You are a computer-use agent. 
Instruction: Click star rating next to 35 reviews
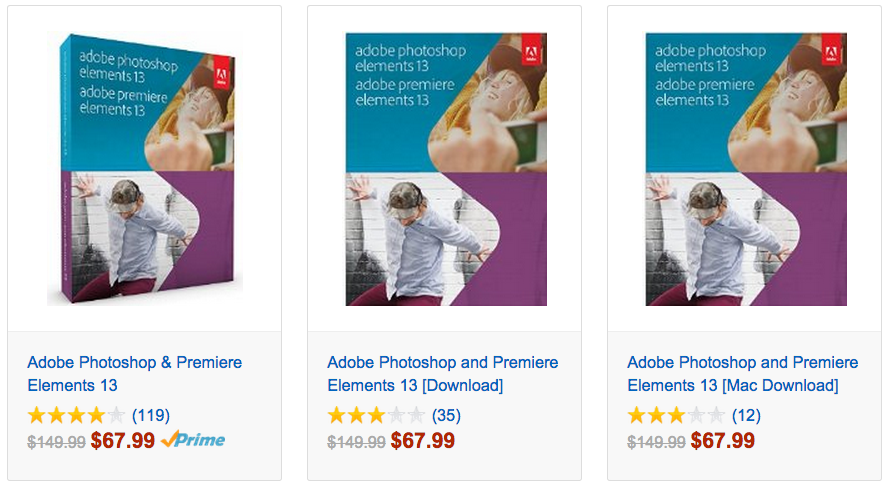(x=376, y=415)
